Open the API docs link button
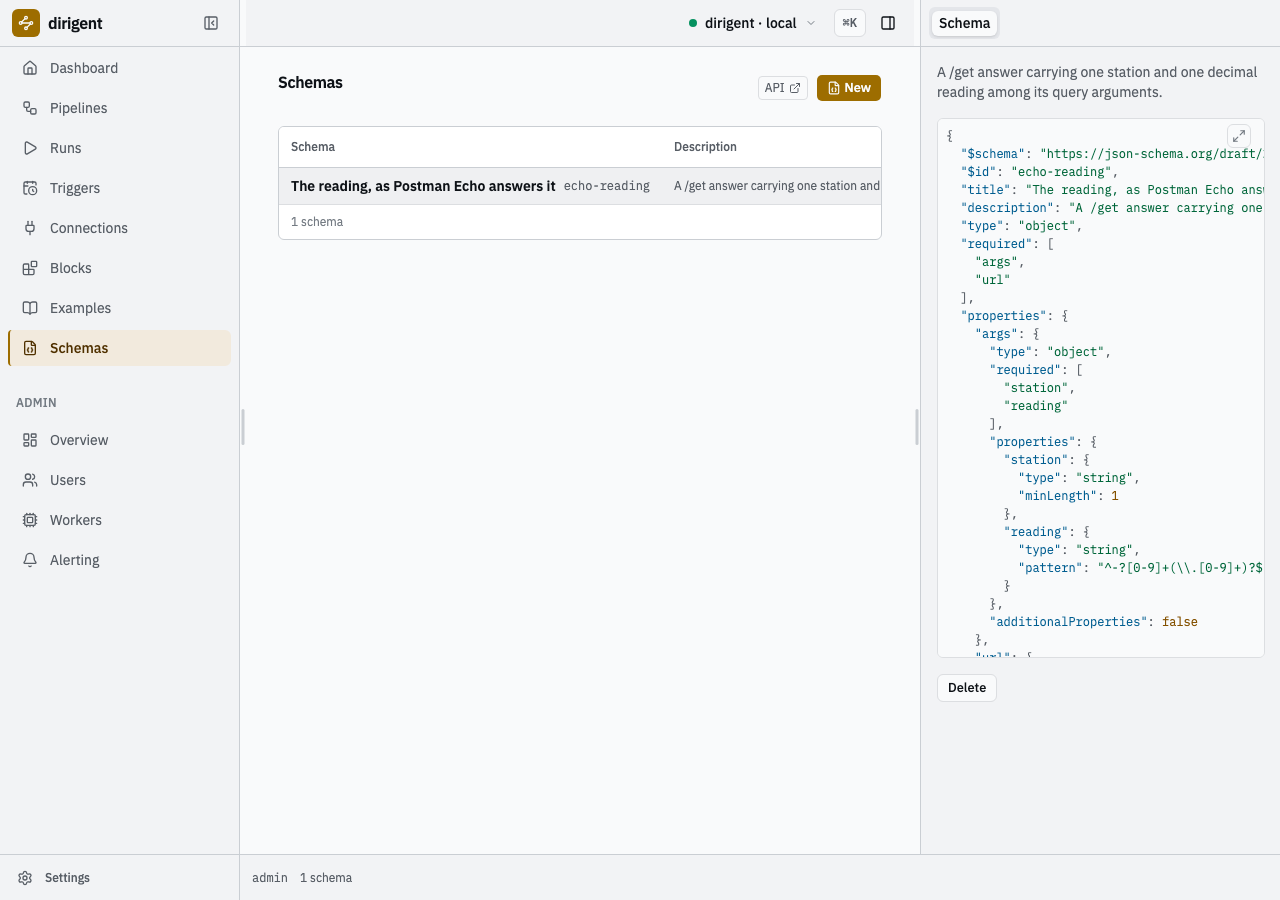Screen dimensions: 1280x900 pos(783,88)
